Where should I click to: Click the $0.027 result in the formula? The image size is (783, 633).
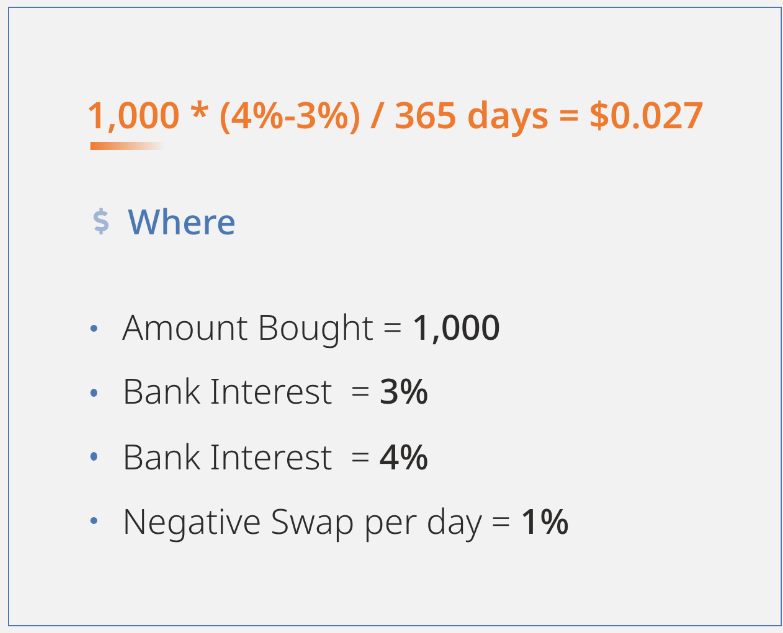[x=646, y=116]
